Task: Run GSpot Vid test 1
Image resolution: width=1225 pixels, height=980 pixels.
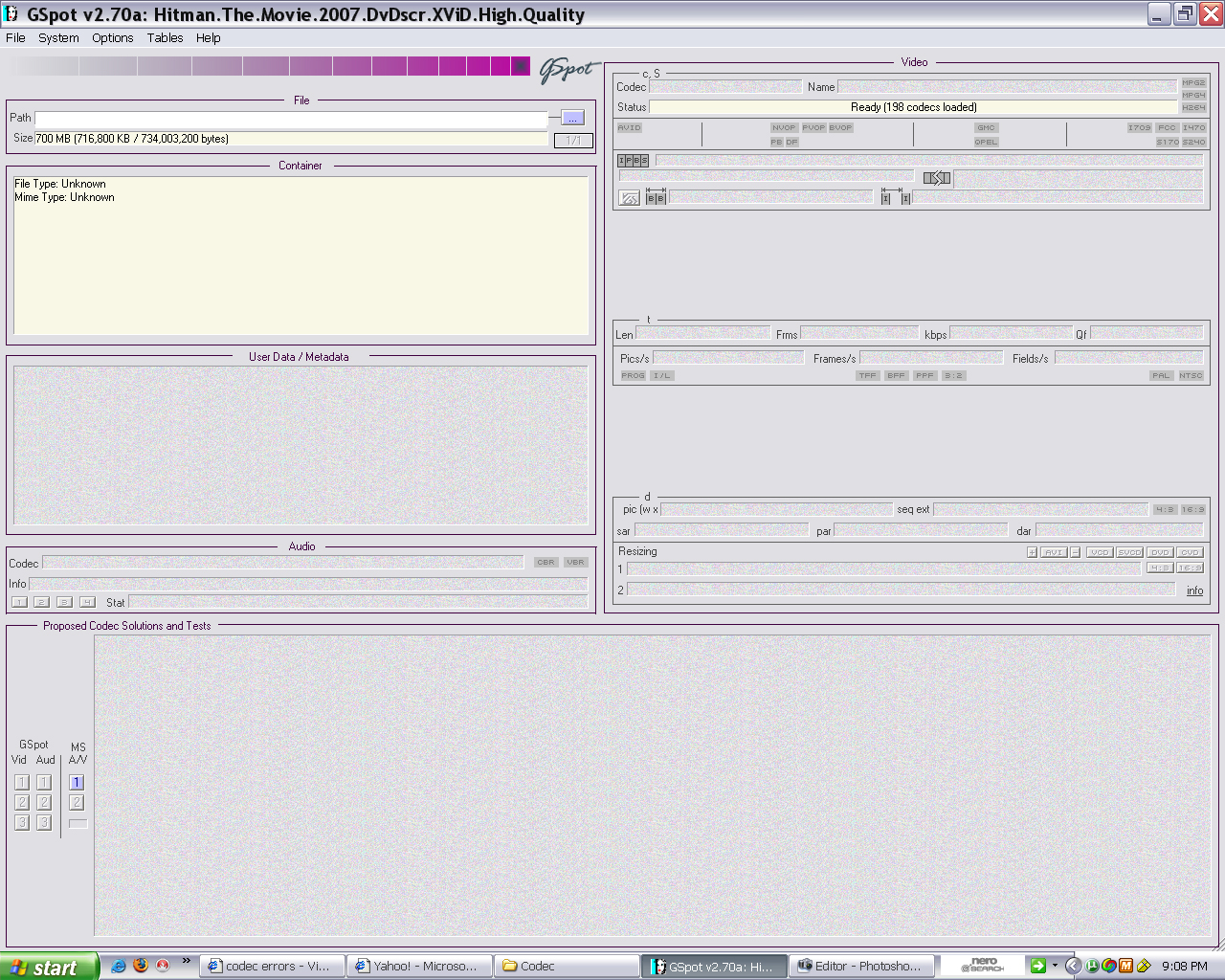Action: pos(22,783)
